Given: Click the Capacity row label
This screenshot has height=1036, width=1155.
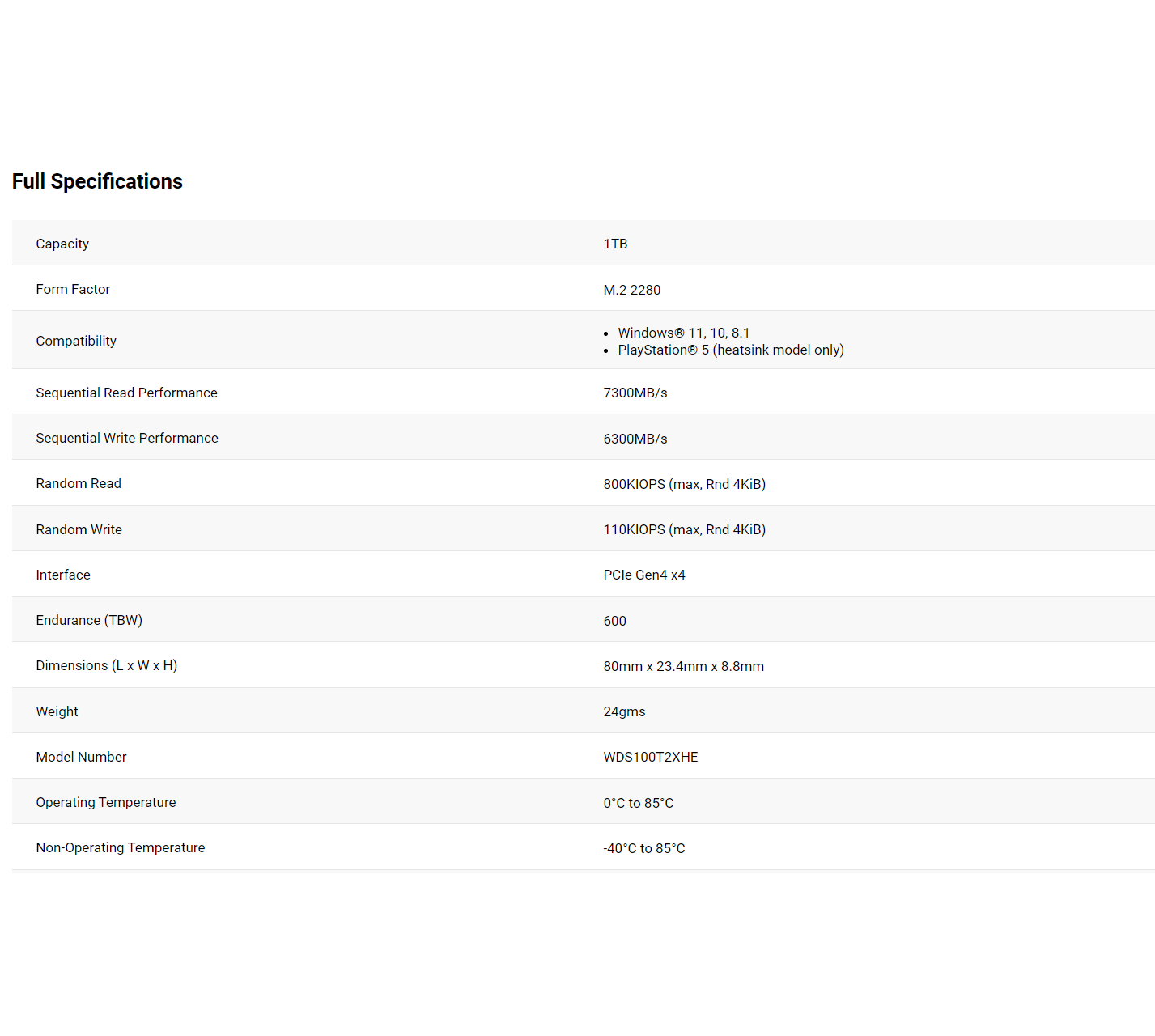Looking at the screenshot, I should [x=62, y=244].
